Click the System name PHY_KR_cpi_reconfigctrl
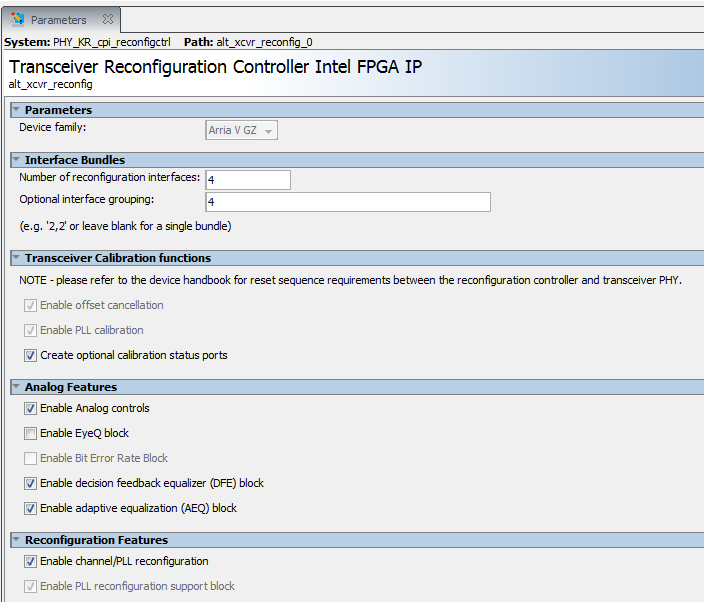 (x=112, y=42)
